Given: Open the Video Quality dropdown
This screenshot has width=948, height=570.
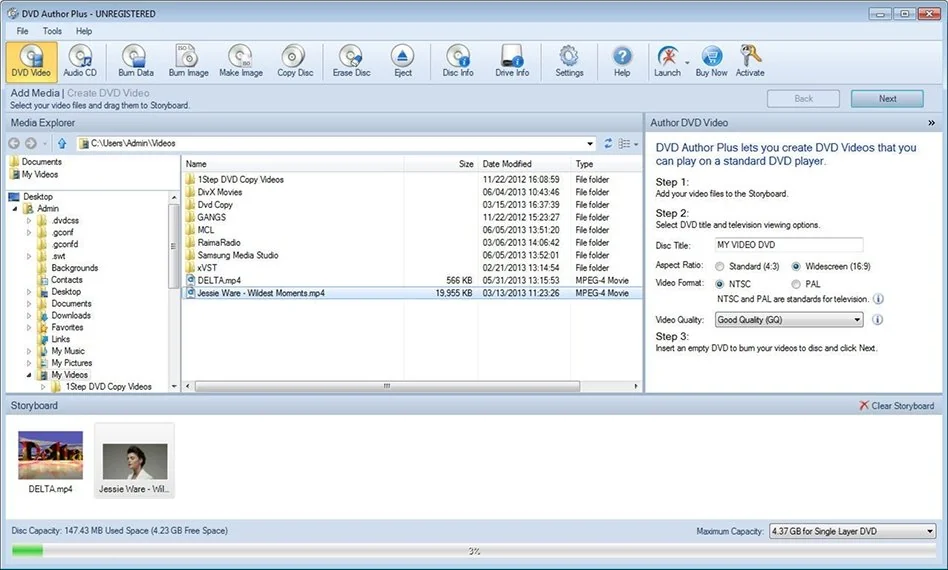Looking at the screenshot, I should click(x=788, y=320).
